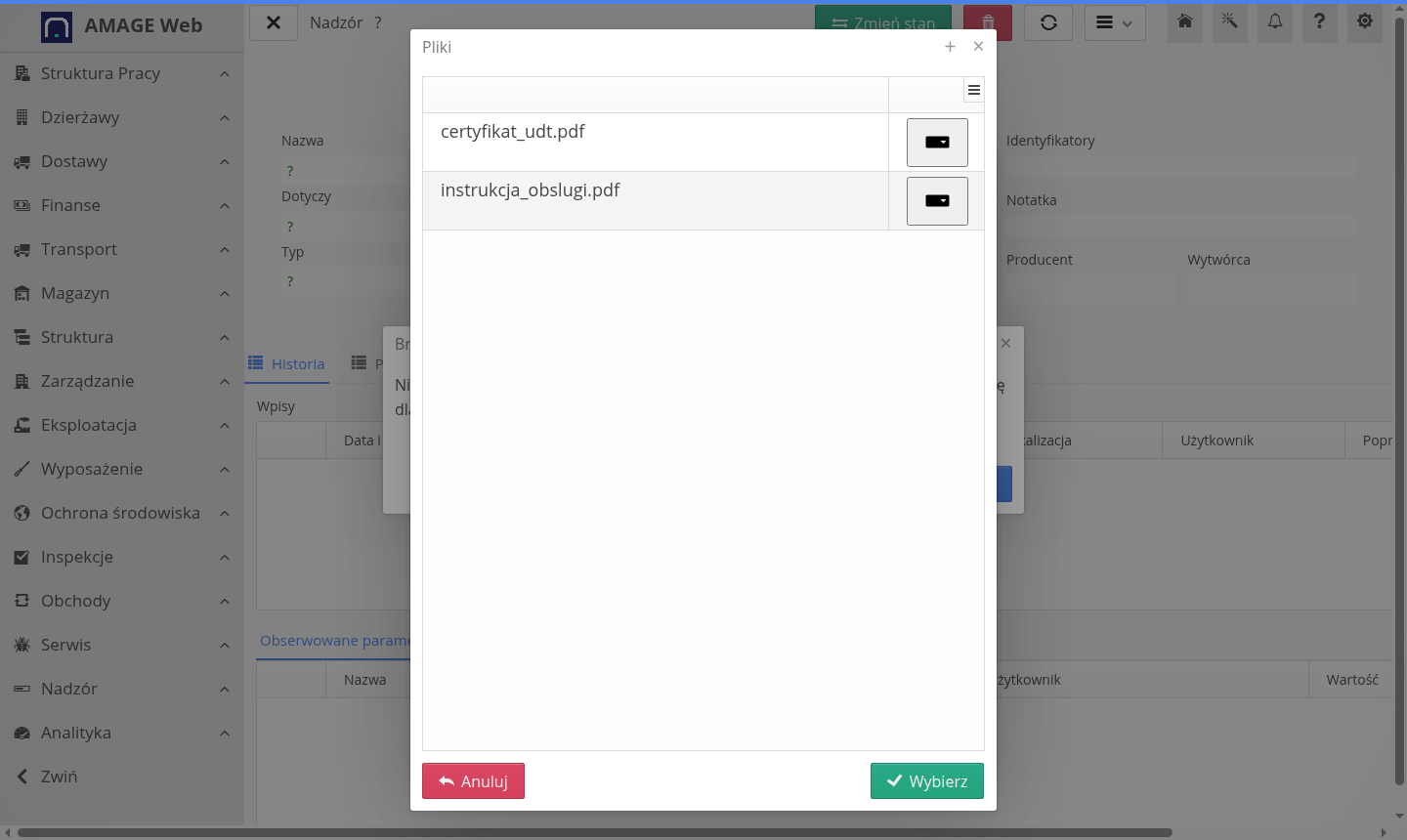Collapse sidebar with Zwiń
Image resolution: width=1407 pixels, height=840 pixels.
[122, 777]
